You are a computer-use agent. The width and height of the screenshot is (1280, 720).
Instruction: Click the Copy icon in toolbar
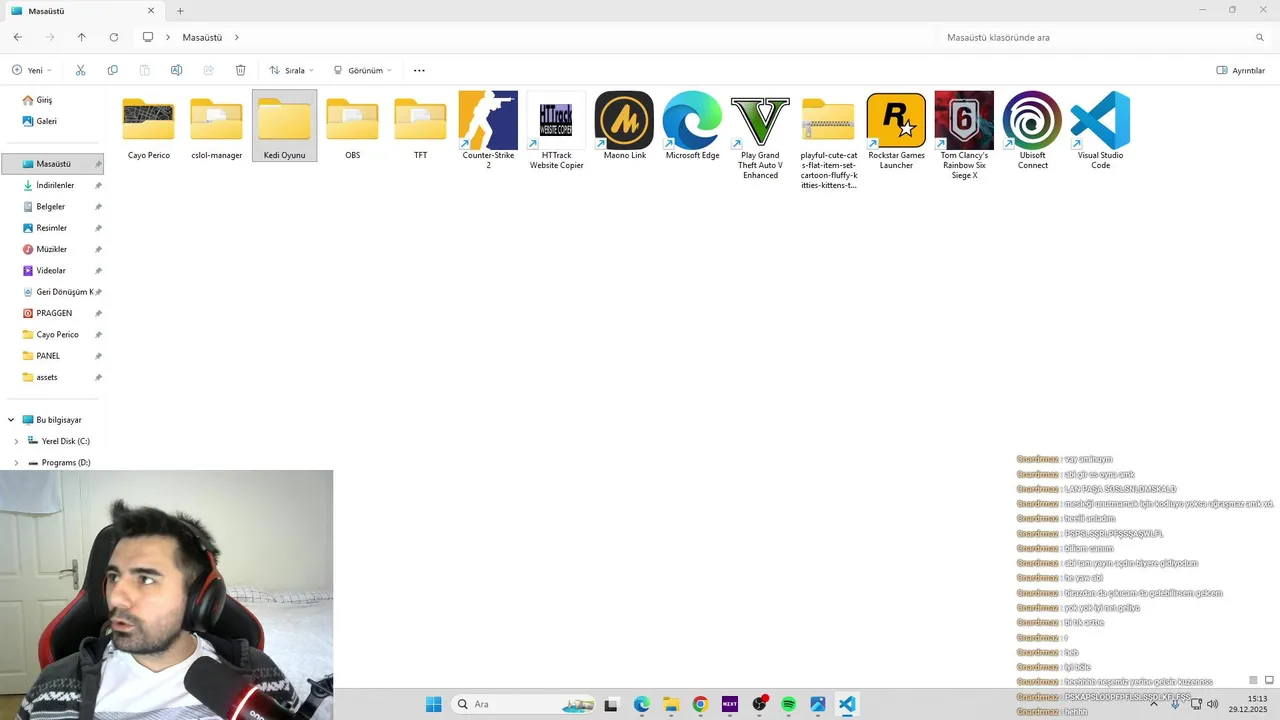point(112,70)
